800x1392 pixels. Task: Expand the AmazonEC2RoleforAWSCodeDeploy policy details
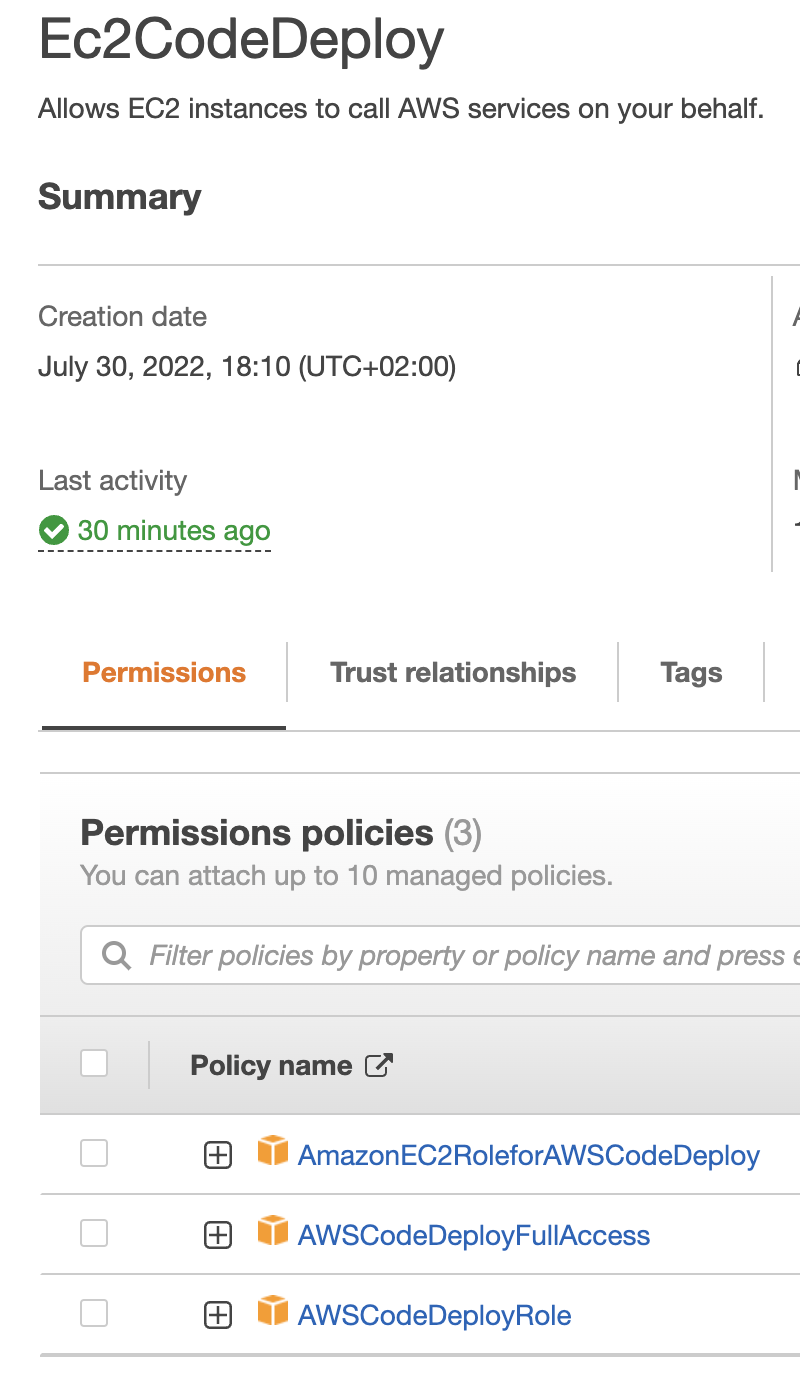point(218,1156)
